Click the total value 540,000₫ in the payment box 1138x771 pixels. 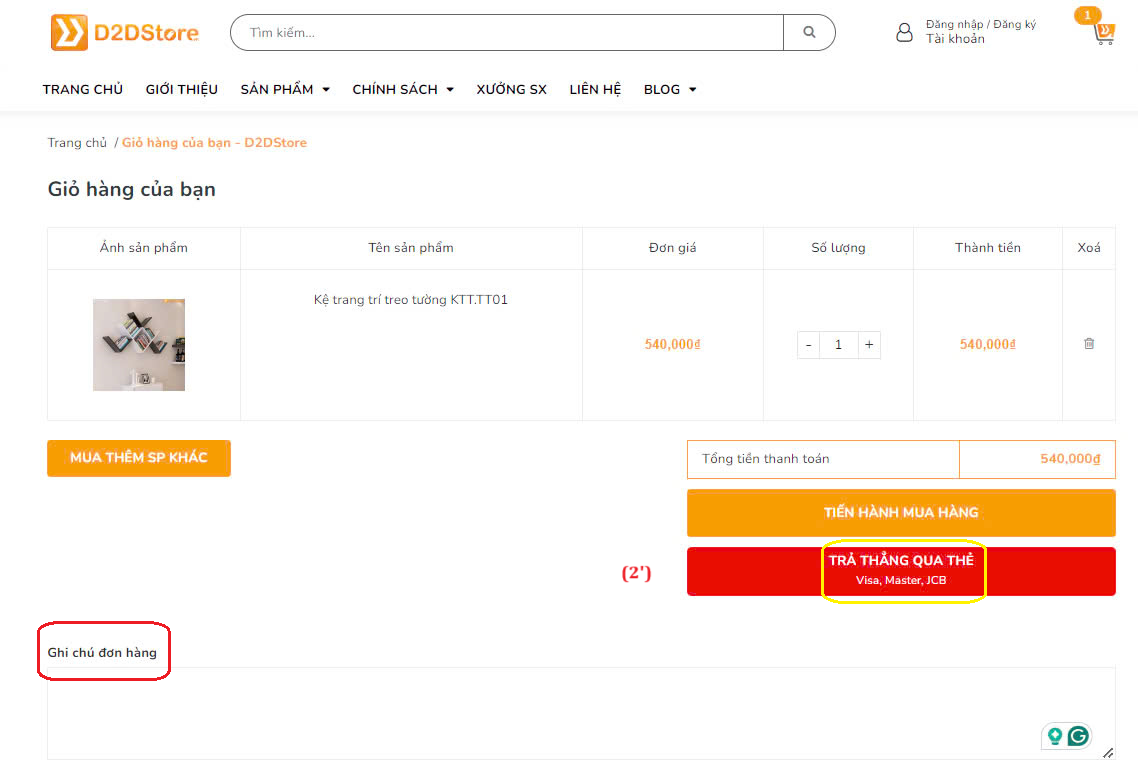click(x=1070, y=459)
